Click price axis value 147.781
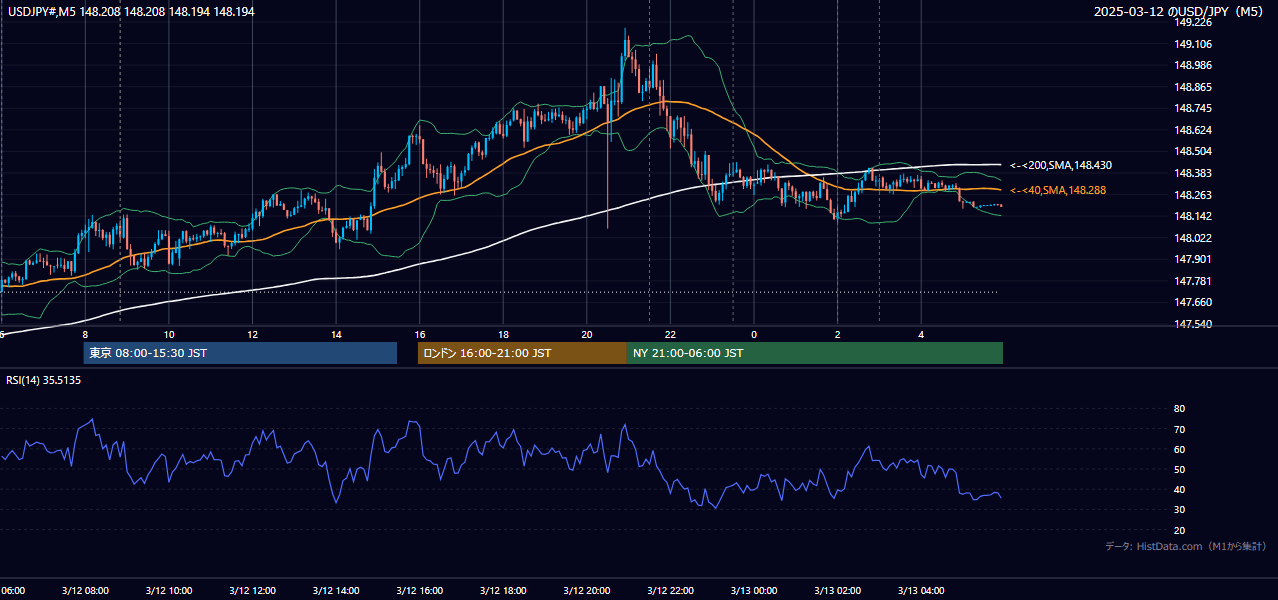The height and width of the screenshot is (600, 1278). (1193, 281)
